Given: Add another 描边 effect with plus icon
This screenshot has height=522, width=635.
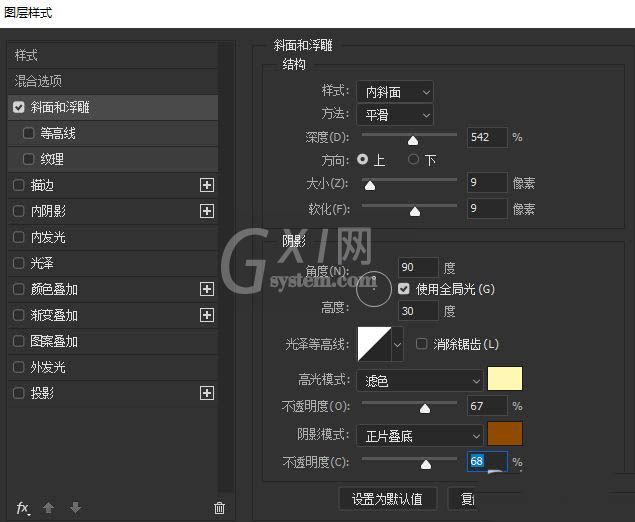Looking at the screenshot, I should (x=207, y=185).
